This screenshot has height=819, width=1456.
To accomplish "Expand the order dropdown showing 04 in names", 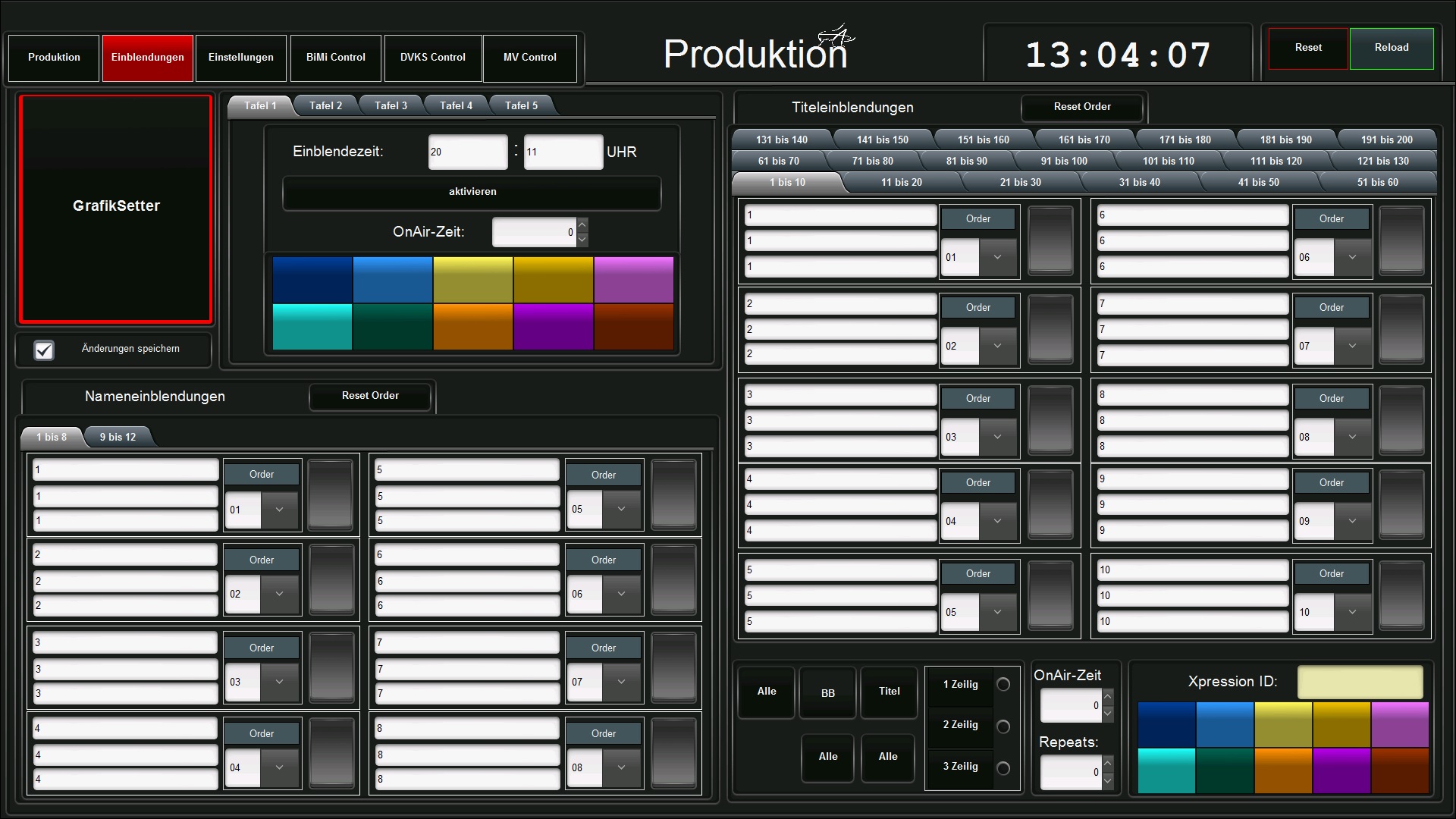I will click(279, 767).
